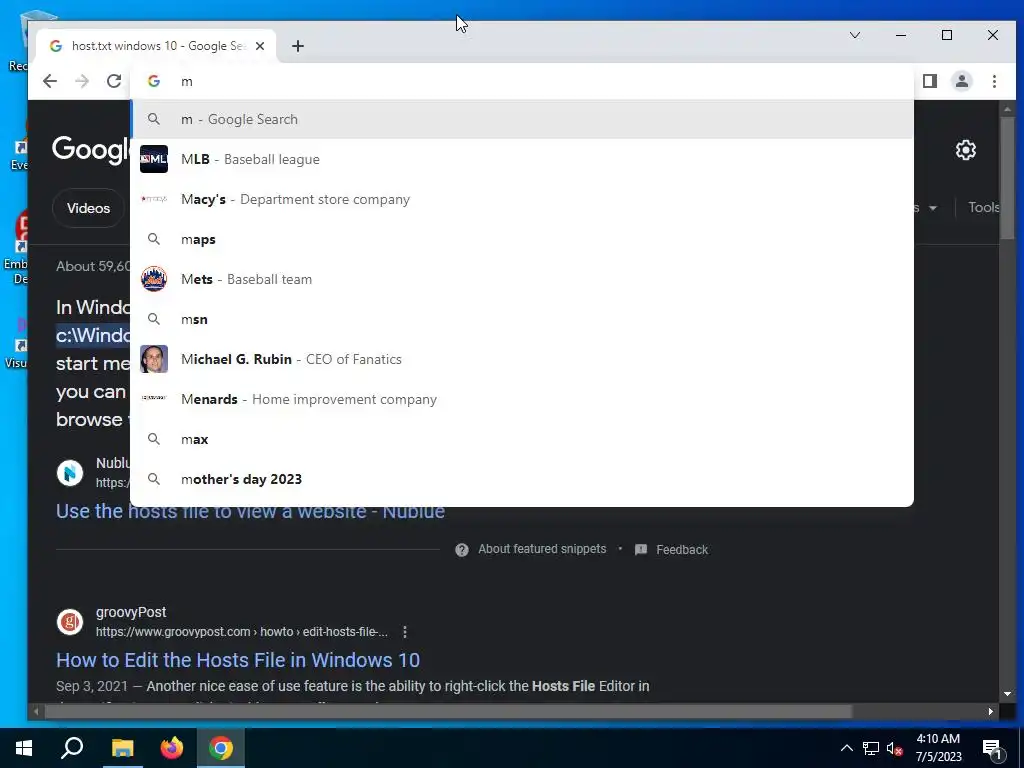
Task: Choose the MLB Baseball league suggestion
Action: point(522,159)
